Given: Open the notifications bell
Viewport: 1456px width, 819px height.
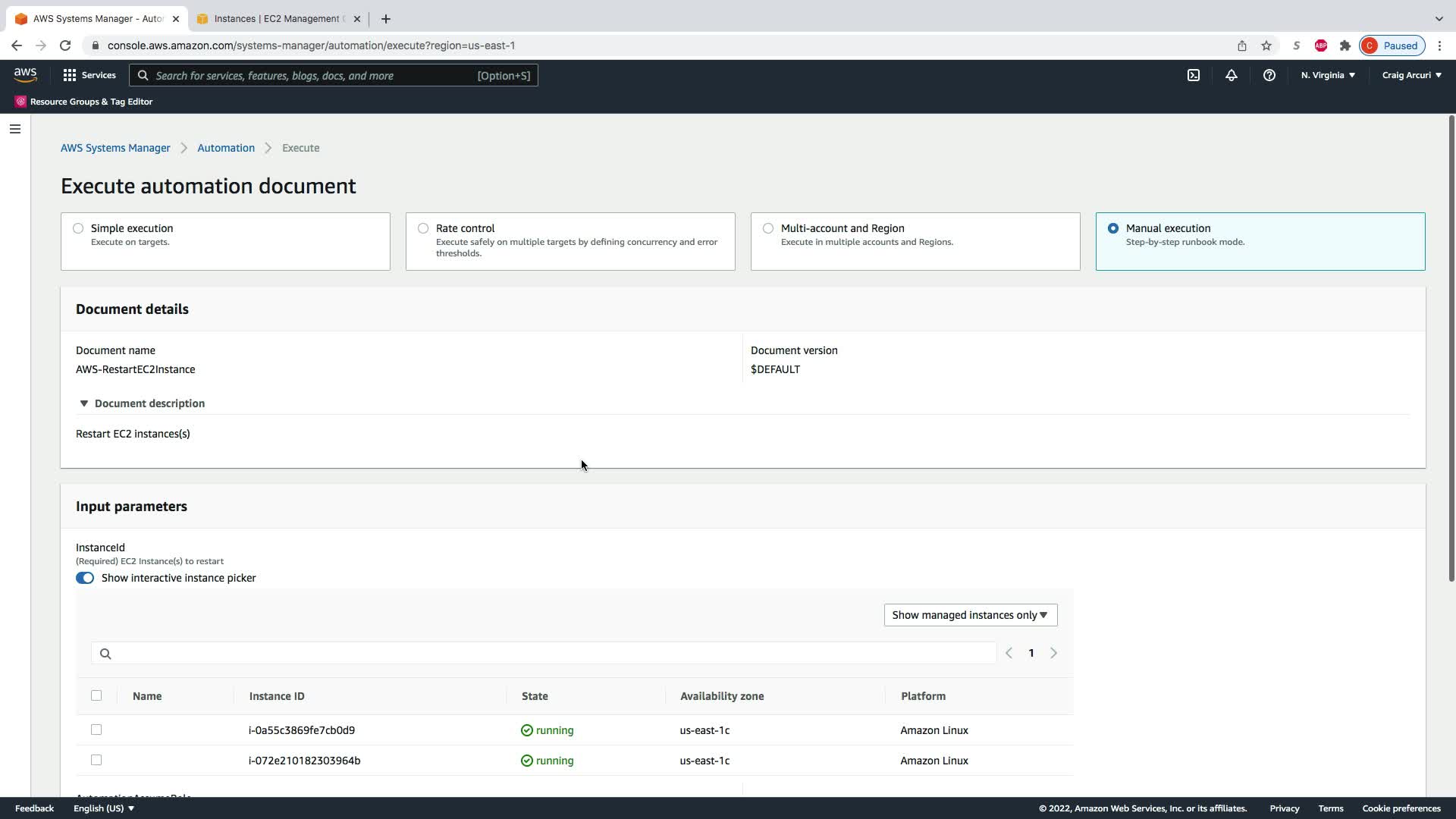Looking at the screenshot, I should [1231, 75].
